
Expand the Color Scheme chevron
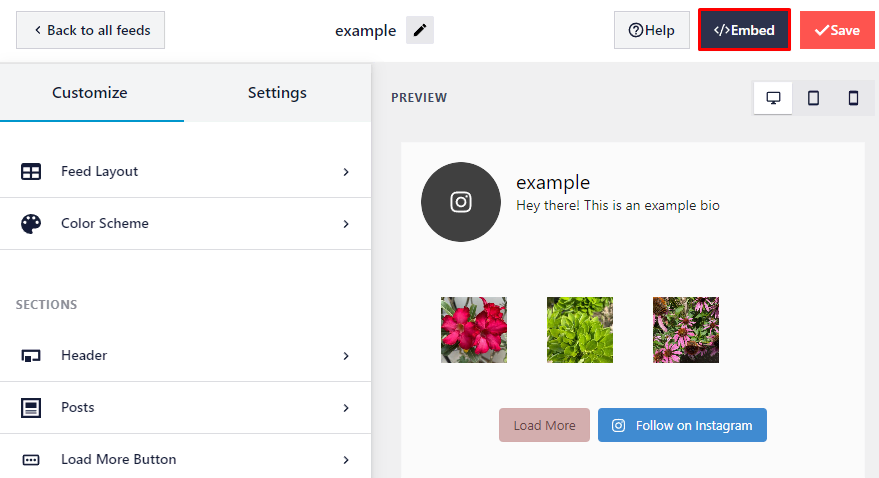[346, 224]
